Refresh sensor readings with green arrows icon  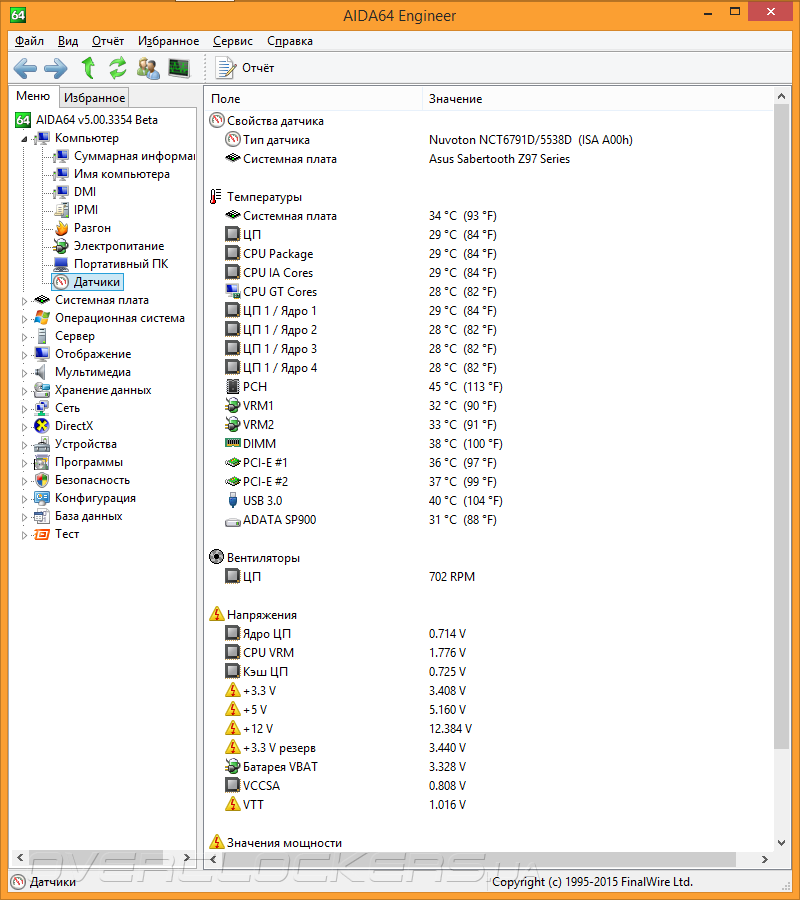point(118,68)
